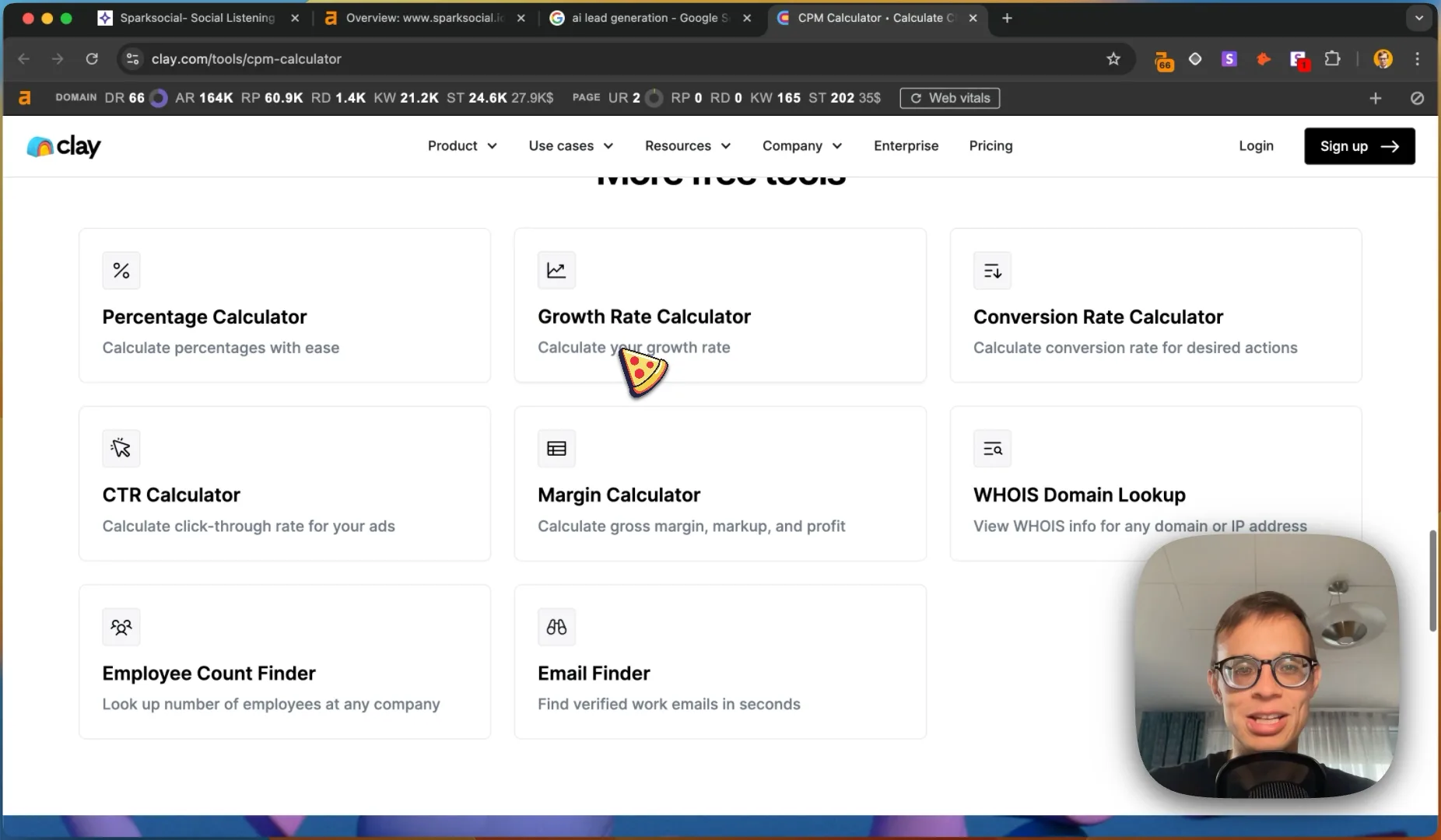The height and width of the screenshot is (840, 1441).
Task: Expand the Company dropdown
Action: (802, 146)
